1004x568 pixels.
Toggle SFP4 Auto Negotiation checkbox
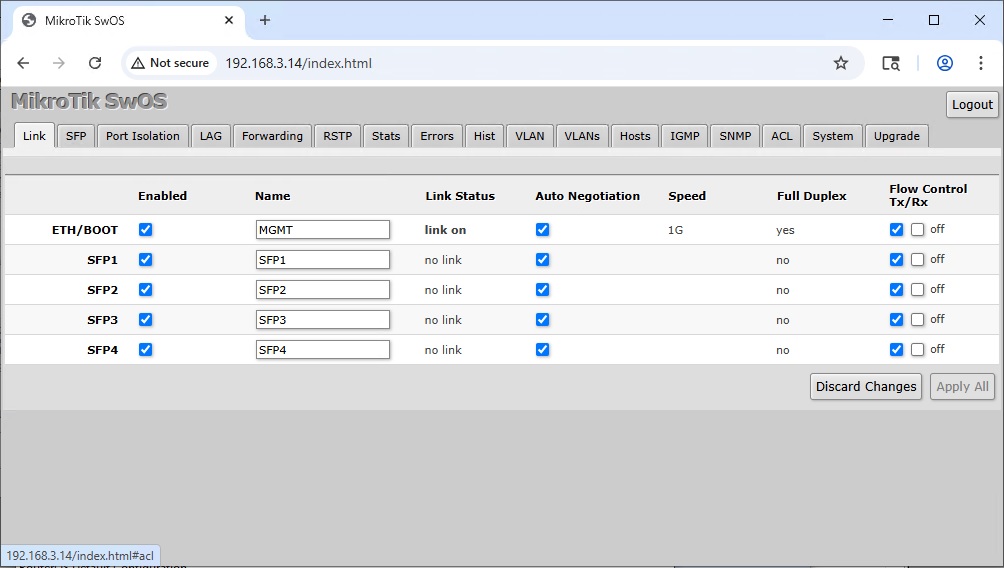(x=542, y=350)
